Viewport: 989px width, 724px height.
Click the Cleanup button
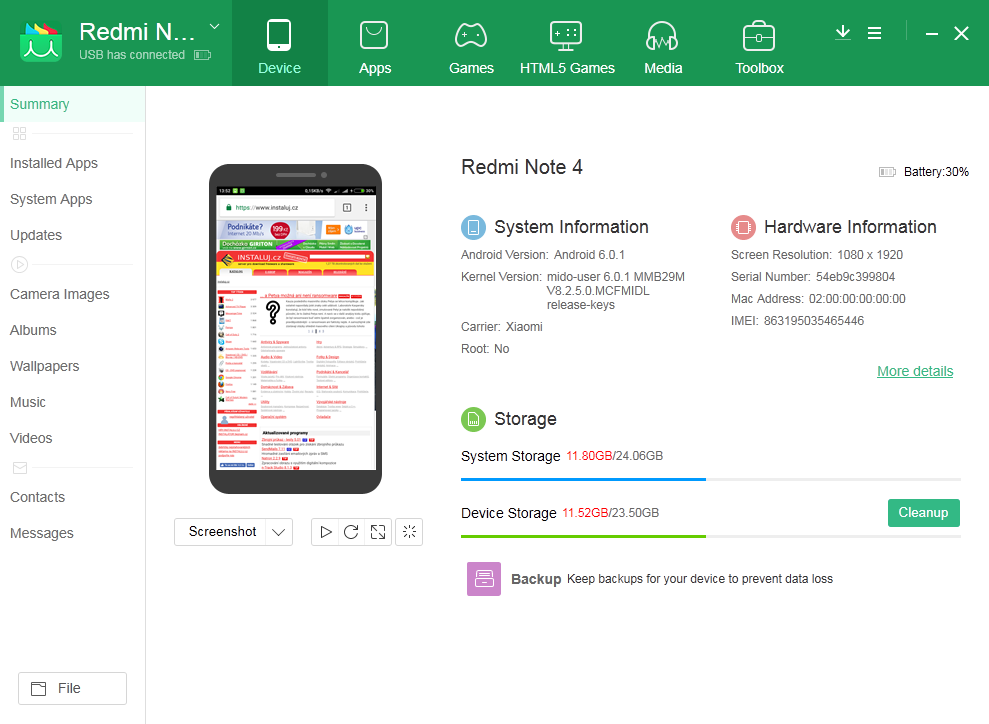923,513
